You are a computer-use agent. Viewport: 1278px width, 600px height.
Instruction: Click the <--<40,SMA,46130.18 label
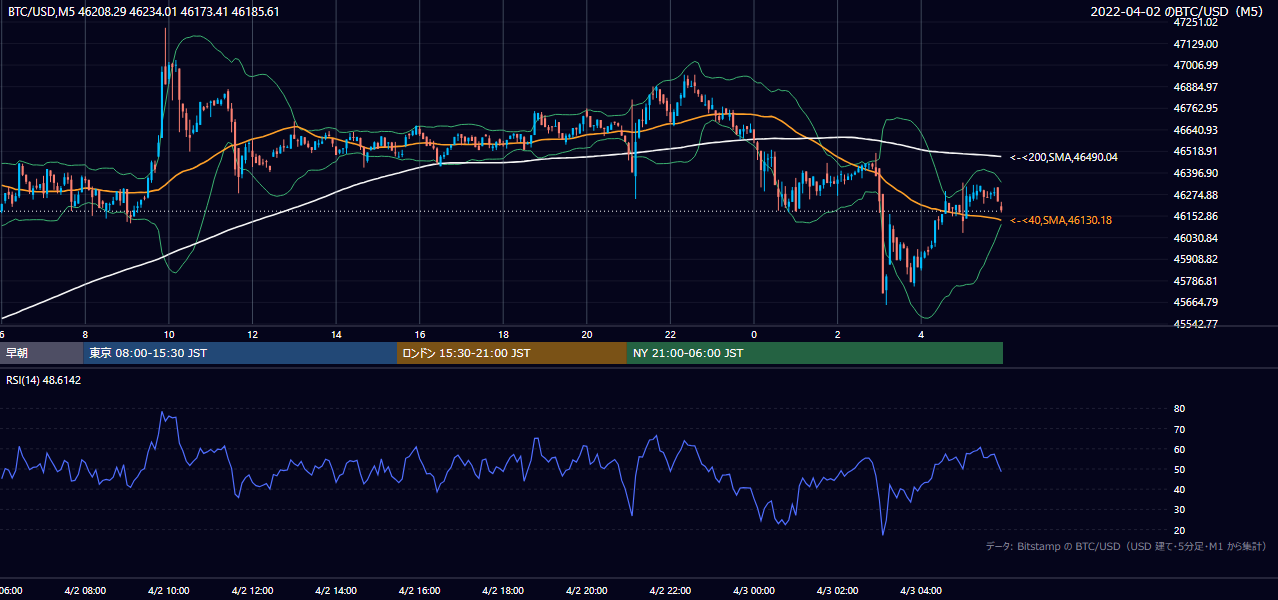1061,220
